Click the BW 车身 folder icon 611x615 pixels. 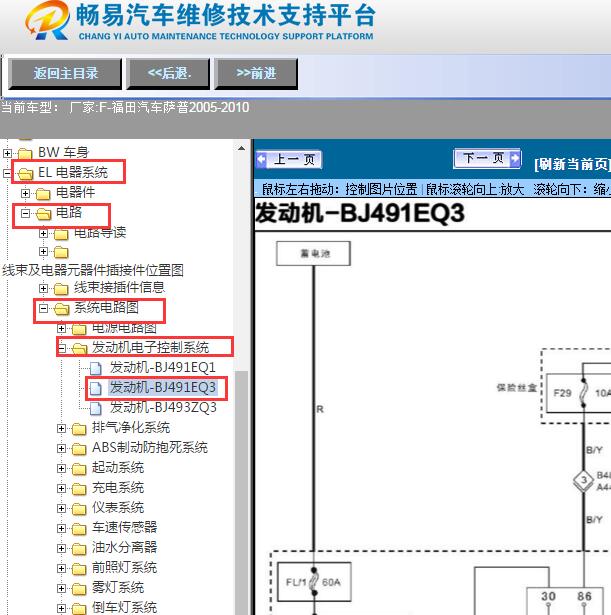pyautogui.click(x=25, y=153)
